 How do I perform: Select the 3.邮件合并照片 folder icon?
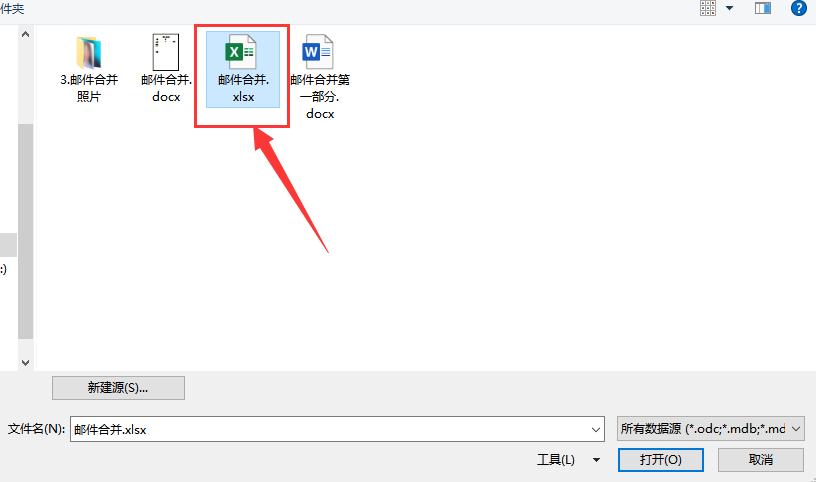tap(88, 53)
